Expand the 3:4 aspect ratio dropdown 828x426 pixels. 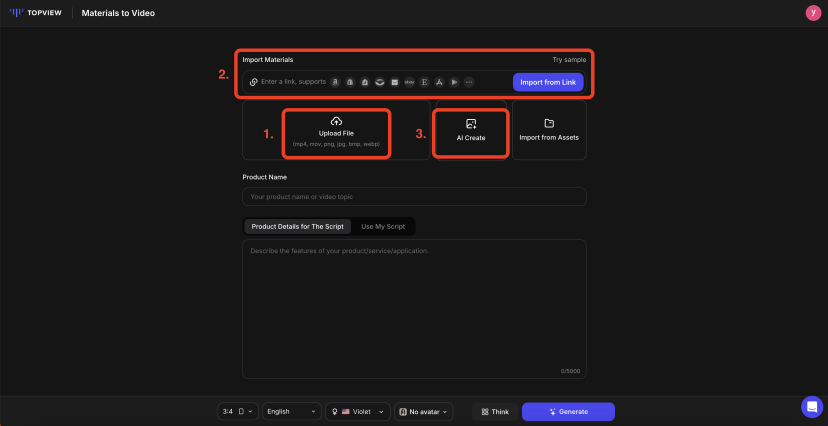[238, 411]
